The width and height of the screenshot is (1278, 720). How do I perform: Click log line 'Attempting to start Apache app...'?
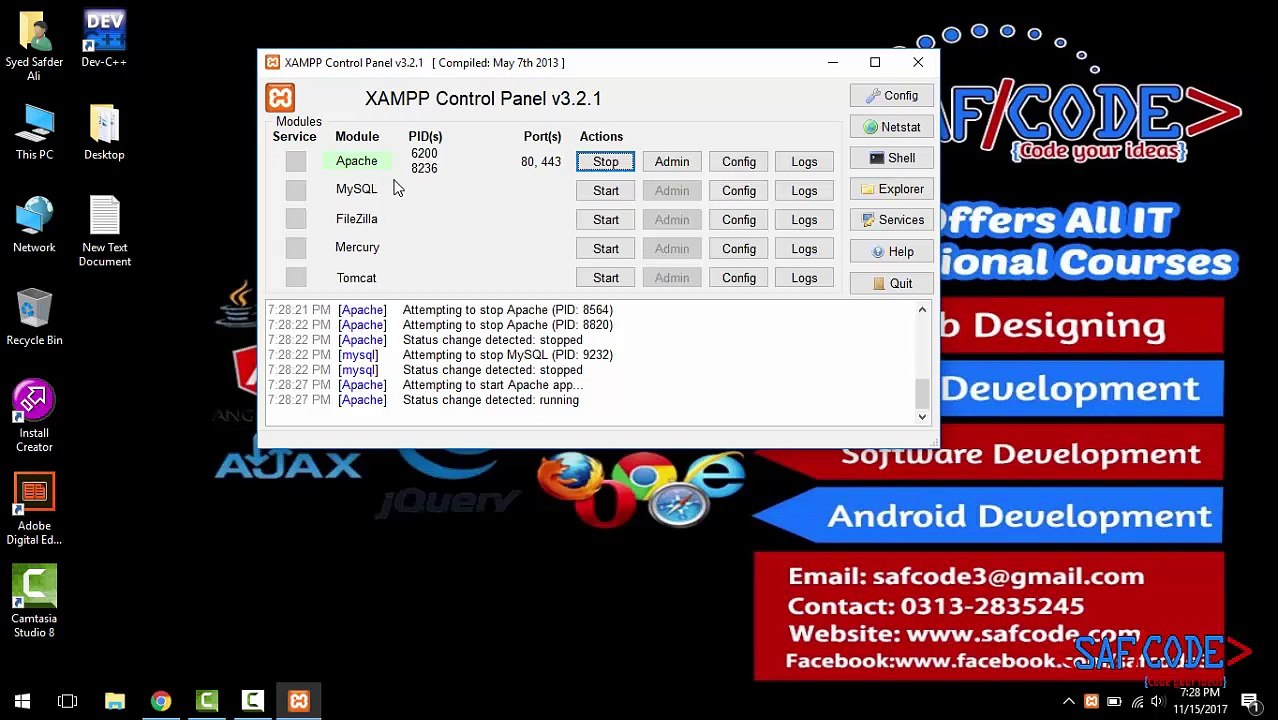(x=492, y=385)
